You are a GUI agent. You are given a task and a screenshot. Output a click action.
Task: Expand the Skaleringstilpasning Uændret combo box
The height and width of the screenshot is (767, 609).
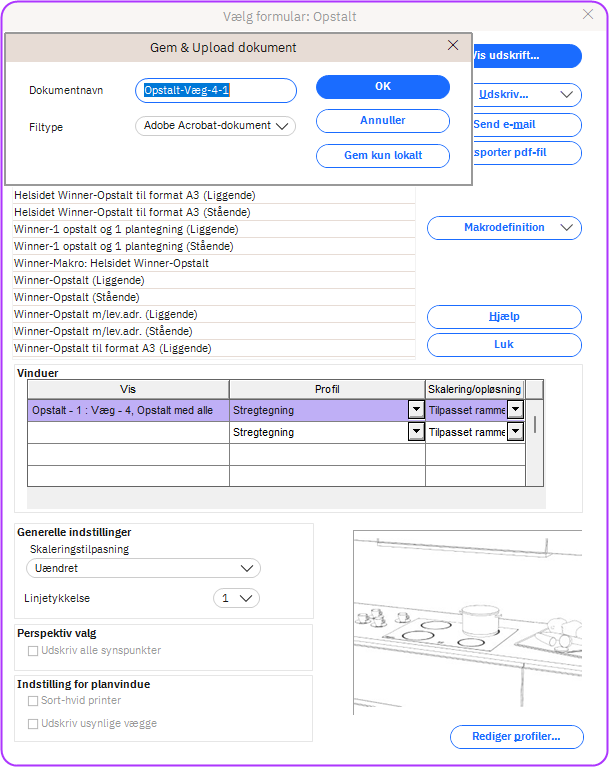pos(143,568)
